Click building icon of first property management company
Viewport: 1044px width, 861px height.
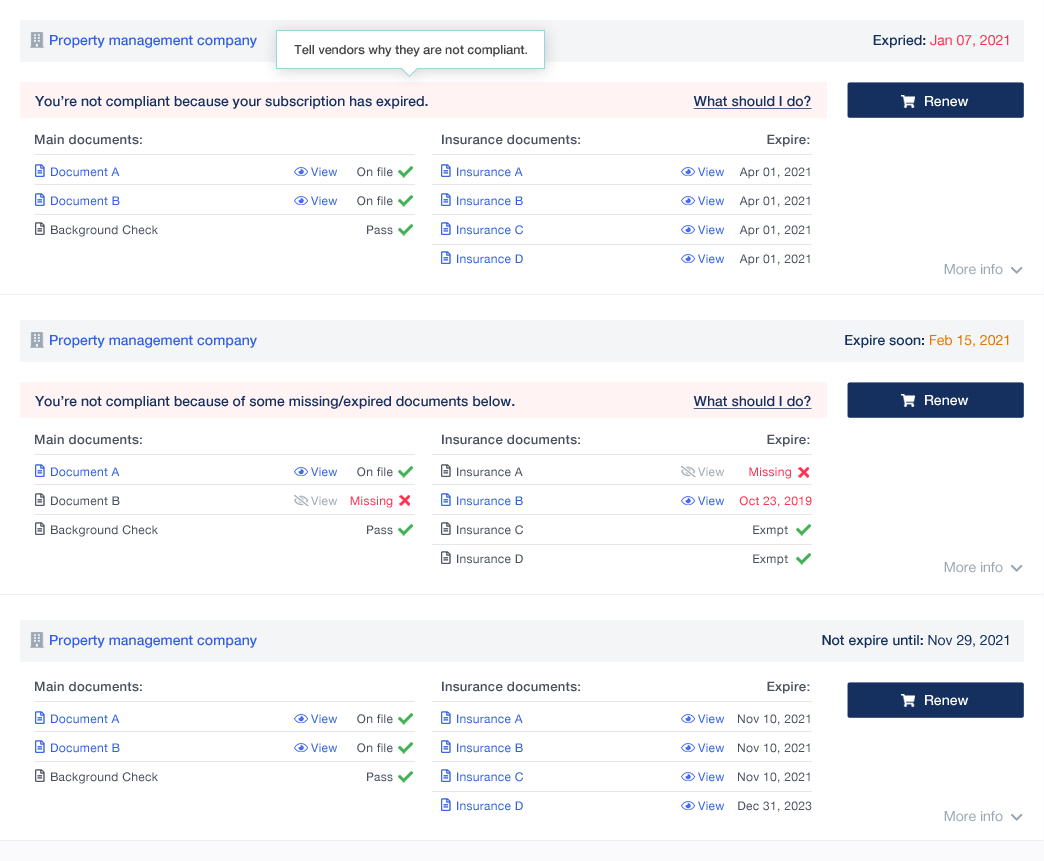[x=37, y=41]
